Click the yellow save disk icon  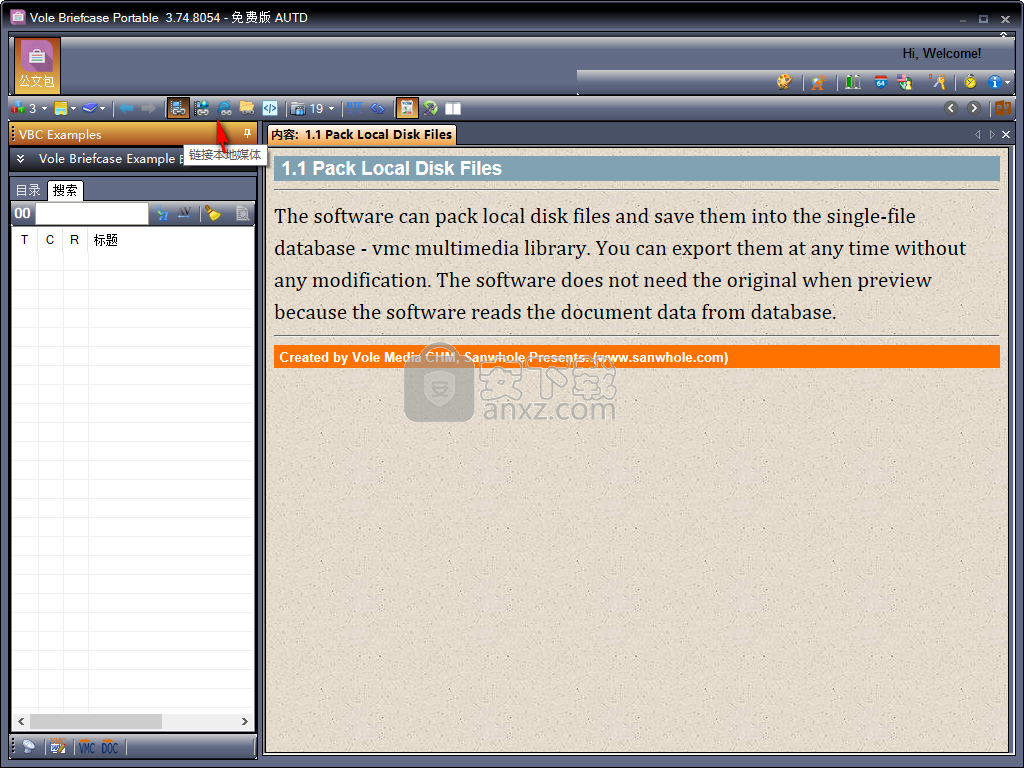[61, 108]
